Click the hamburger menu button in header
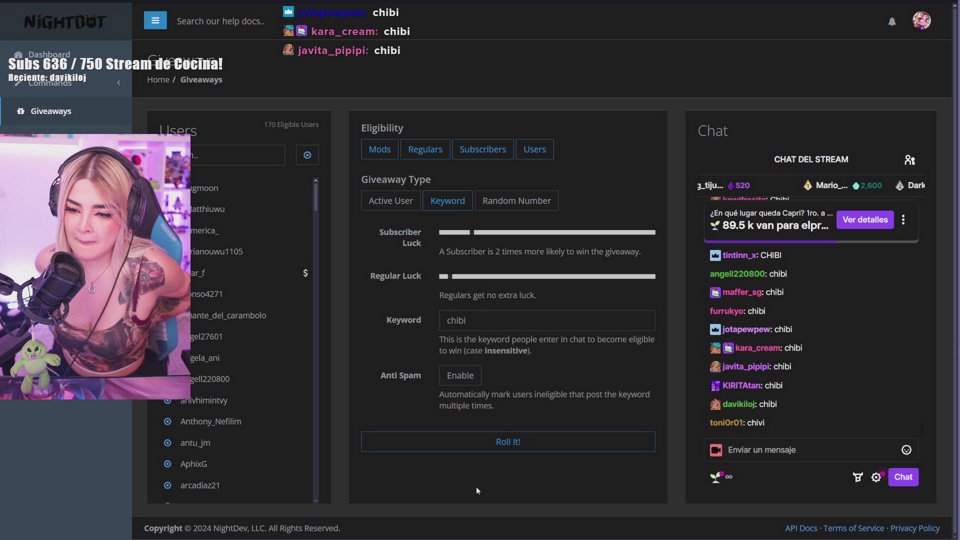This screenshot has height=540, width=960. (x=155, y=20)
